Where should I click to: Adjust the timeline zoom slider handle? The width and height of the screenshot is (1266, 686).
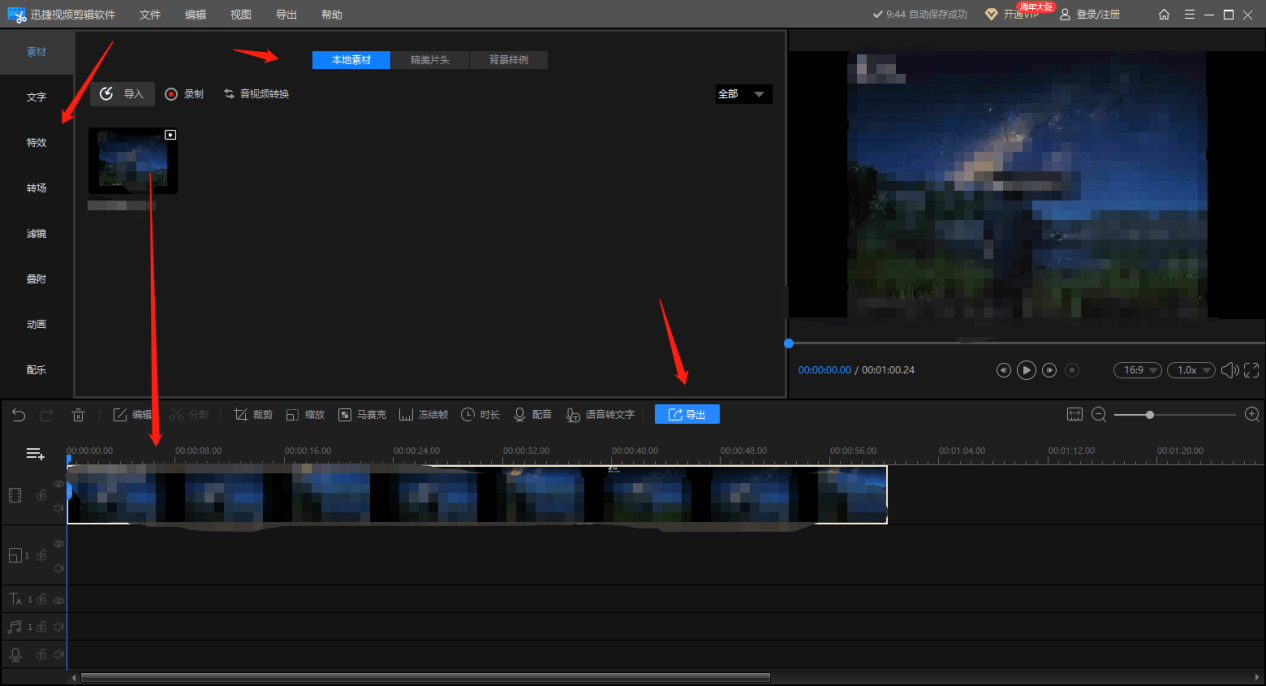point(1150,414)
